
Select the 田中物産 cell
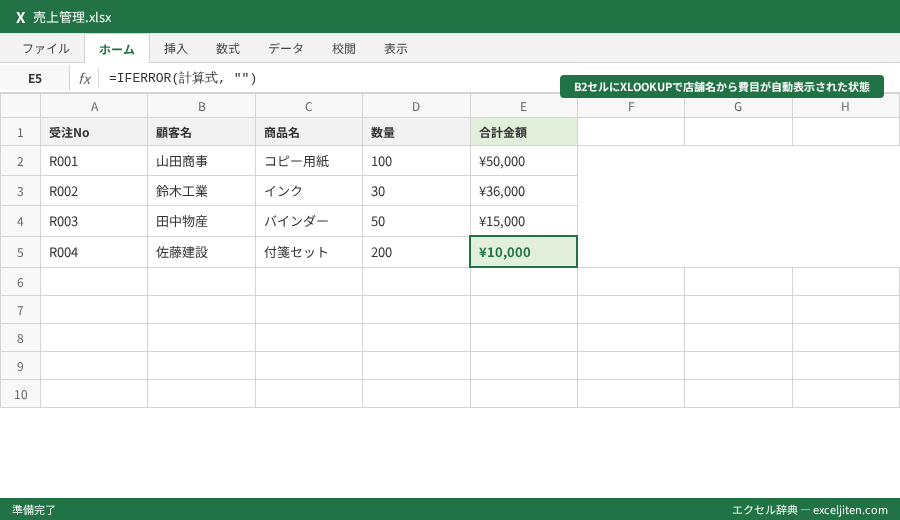tap(201, 222)
